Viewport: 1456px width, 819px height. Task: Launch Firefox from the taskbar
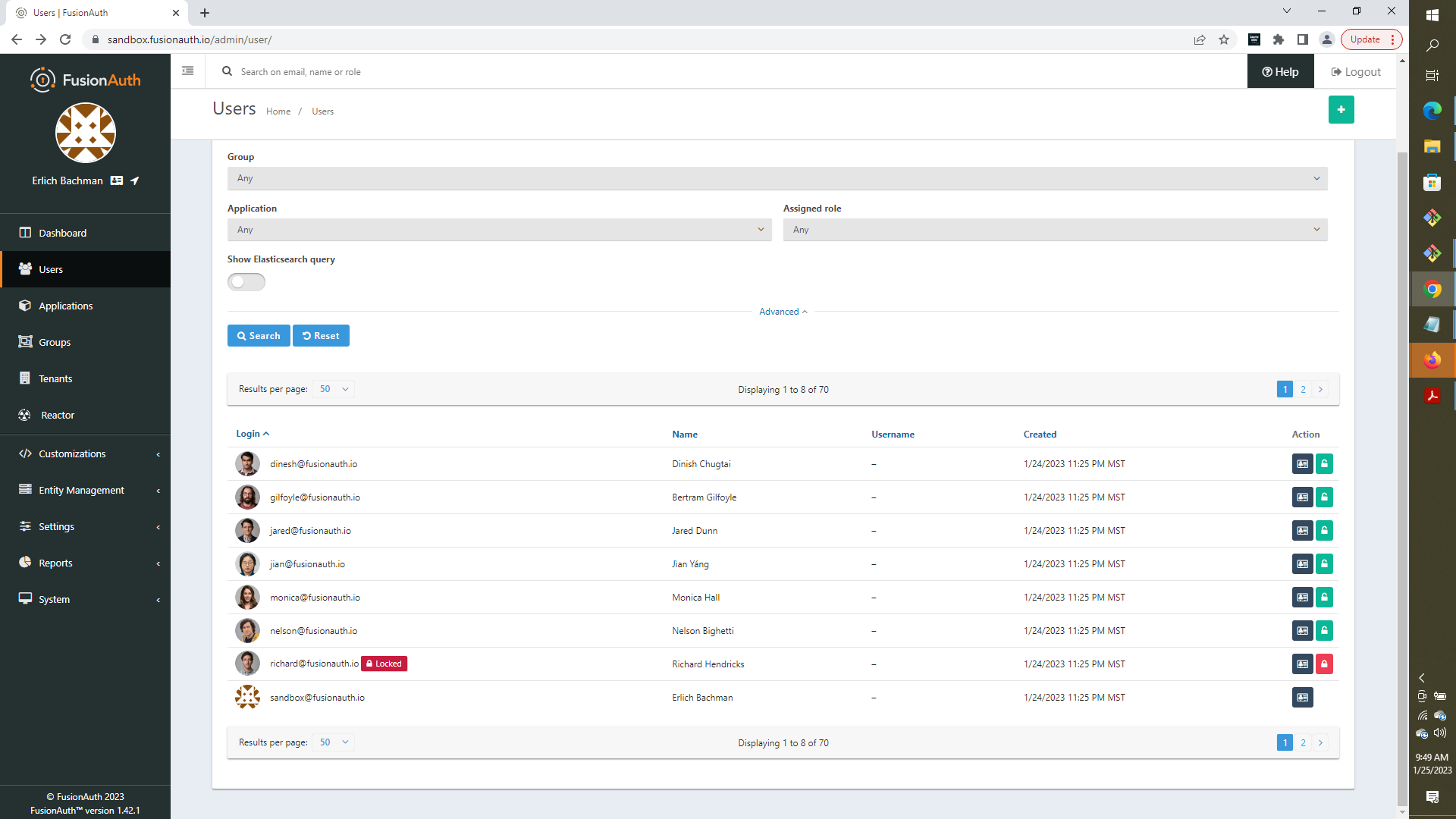click(x=1432, y=360)
